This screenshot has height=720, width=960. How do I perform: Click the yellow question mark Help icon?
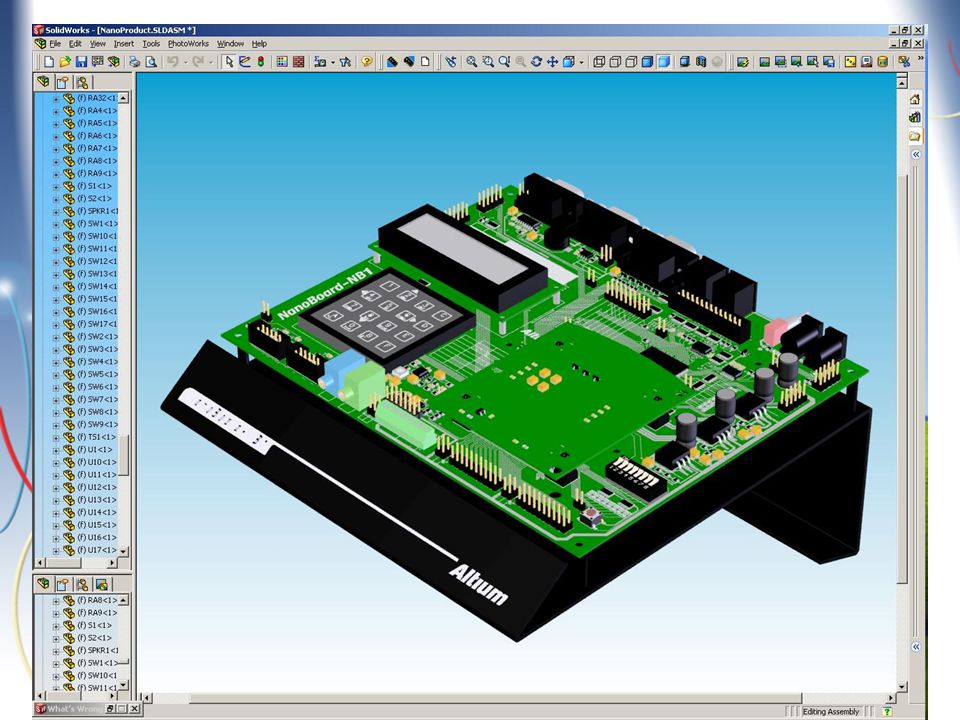pyautogui.click(x=367, y=62)
